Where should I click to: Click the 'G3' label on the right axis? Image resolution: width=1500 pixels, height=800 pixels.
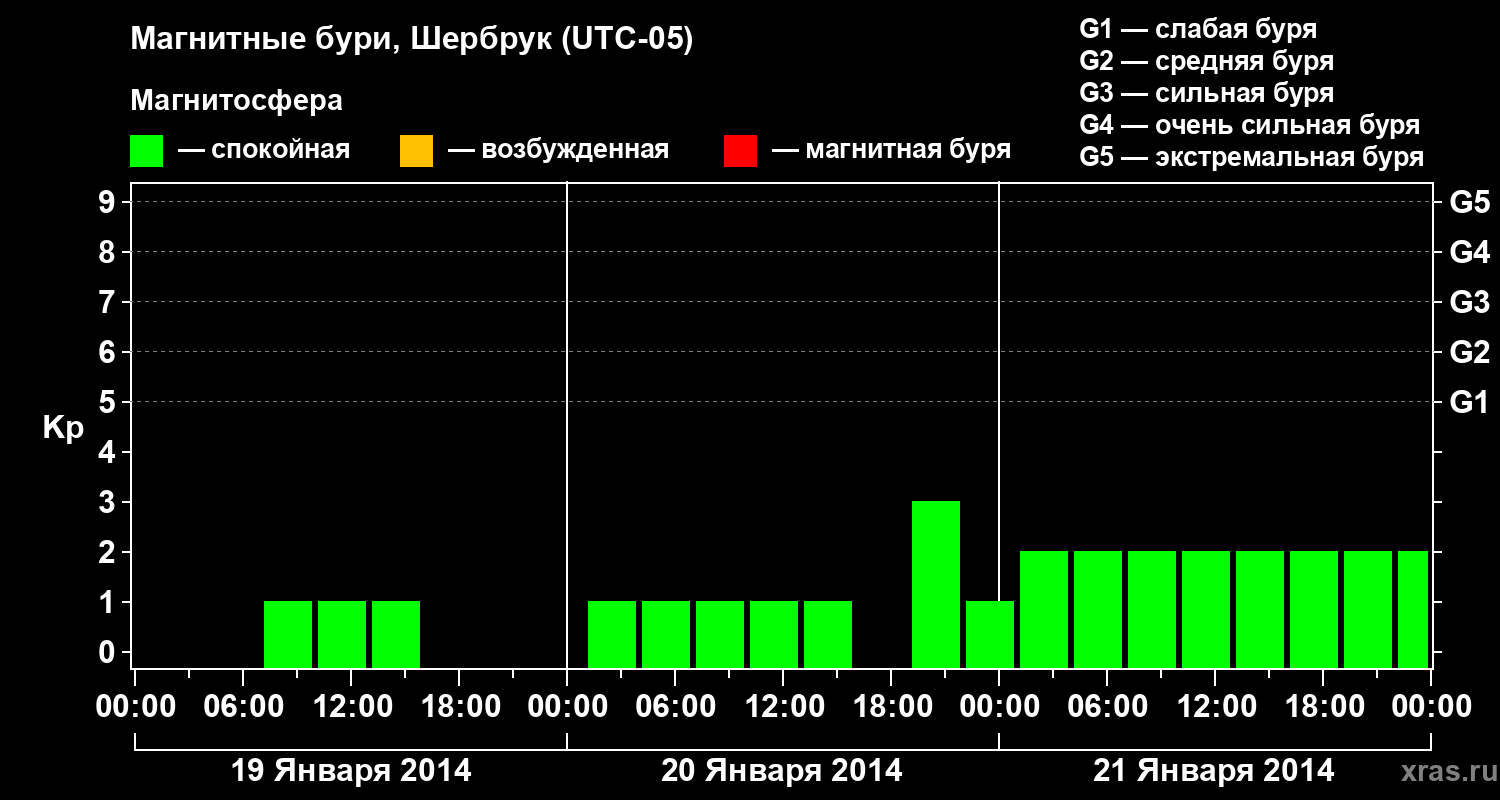click(x=1470, y=302)
